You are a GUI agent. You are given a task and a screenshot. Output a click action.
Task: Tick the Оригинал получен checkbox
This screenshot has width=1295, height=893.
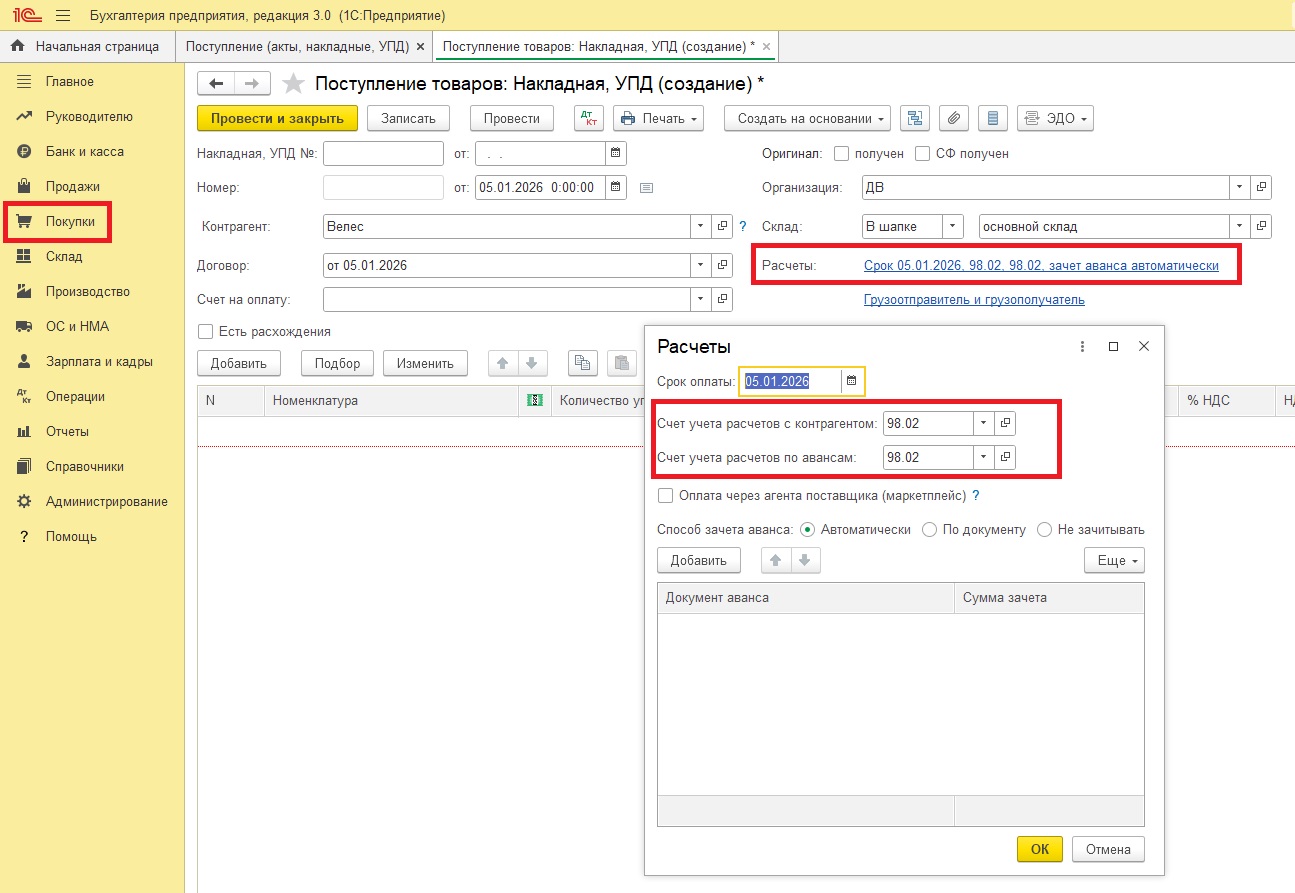point(841,154)
